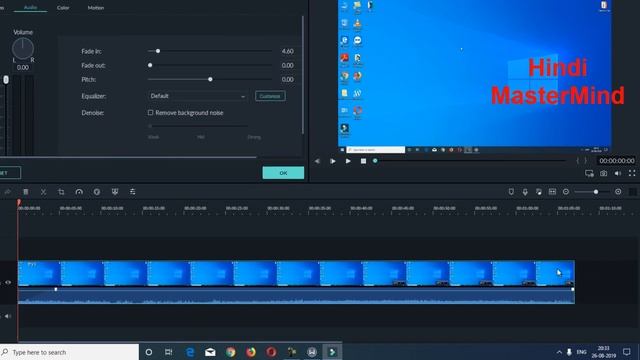Click the redo arrow icon

pyautogui.click(x=8, y=192)
